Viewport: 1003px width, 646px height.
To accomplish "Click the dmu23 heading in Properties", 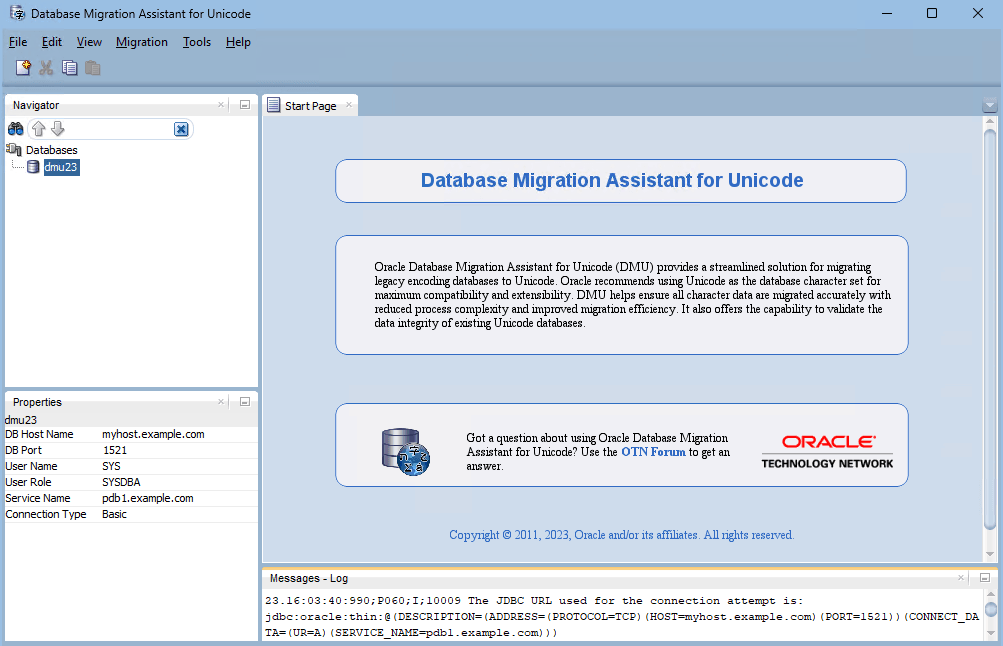I will pos(21,420).
